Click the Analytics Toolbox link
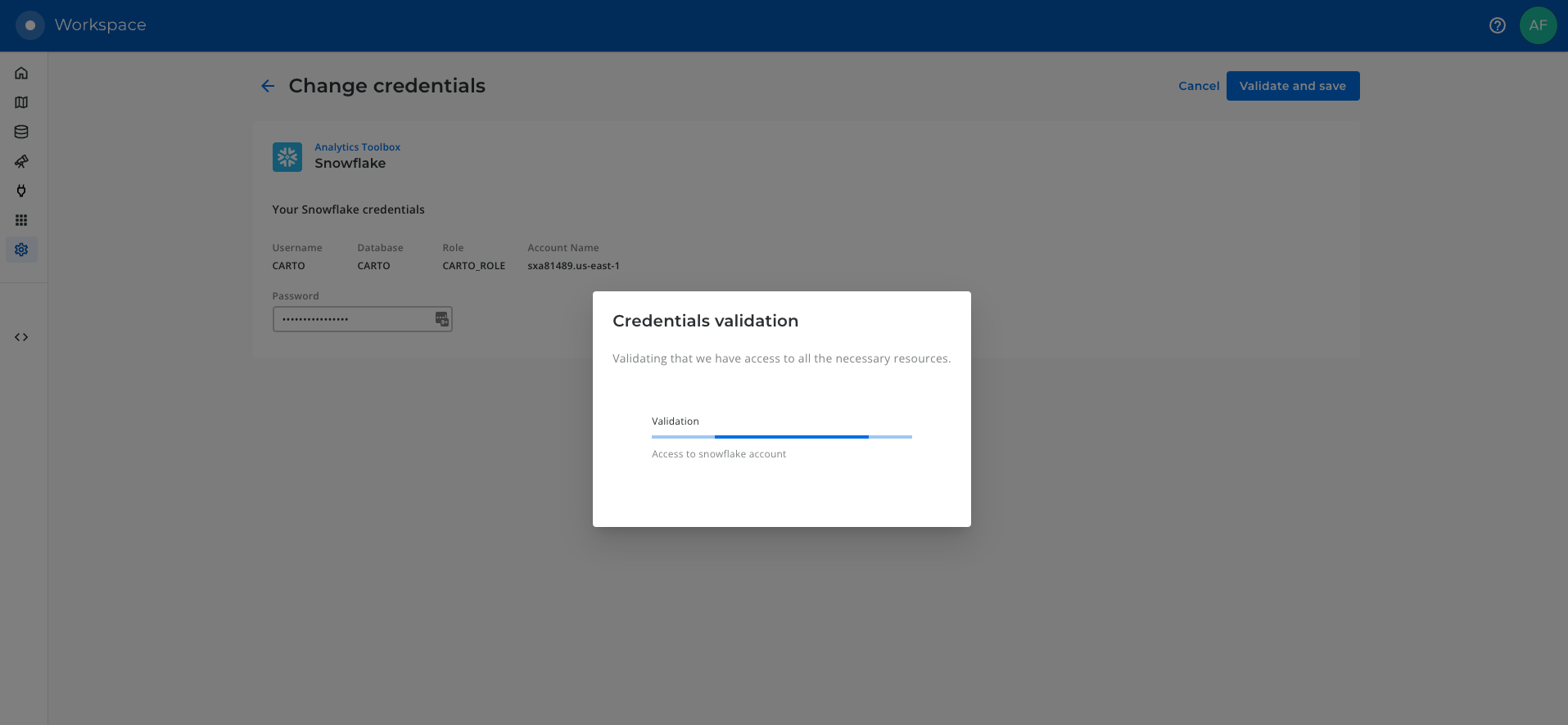This screenshot has height=725, width=1568. (x=357, y=147)
